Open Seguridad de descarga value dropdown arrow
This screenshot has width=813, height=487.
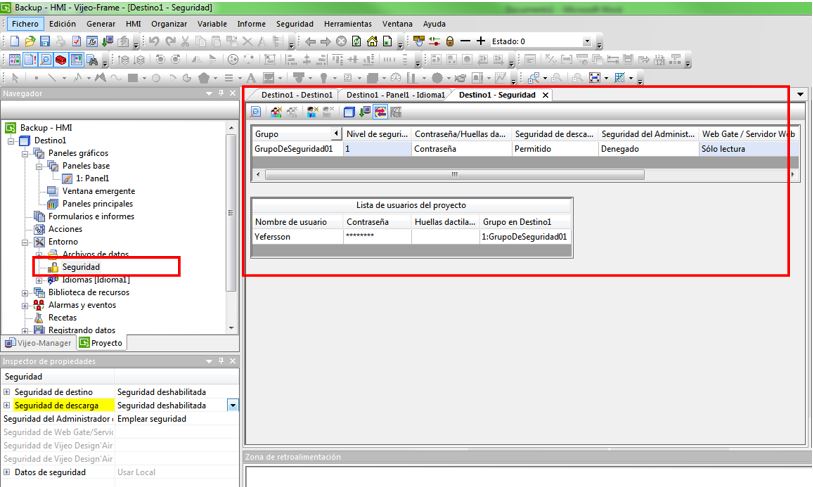coord(233,406)
